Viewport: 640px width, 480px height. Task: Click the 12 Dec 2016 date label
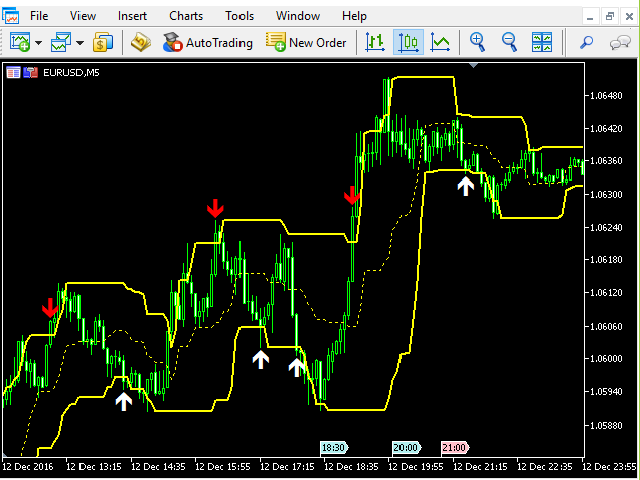click(28, 467)
